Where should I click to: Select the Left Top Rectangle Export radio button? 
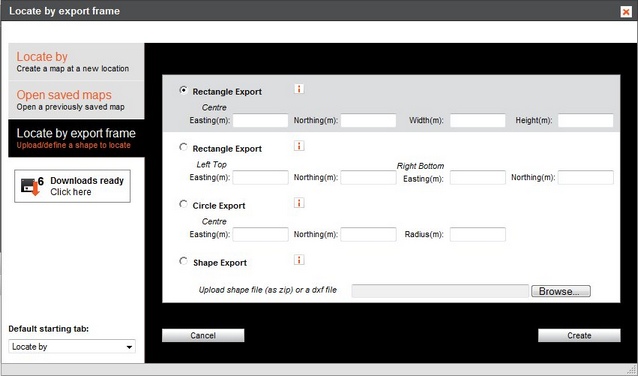(x=184, y=147)
